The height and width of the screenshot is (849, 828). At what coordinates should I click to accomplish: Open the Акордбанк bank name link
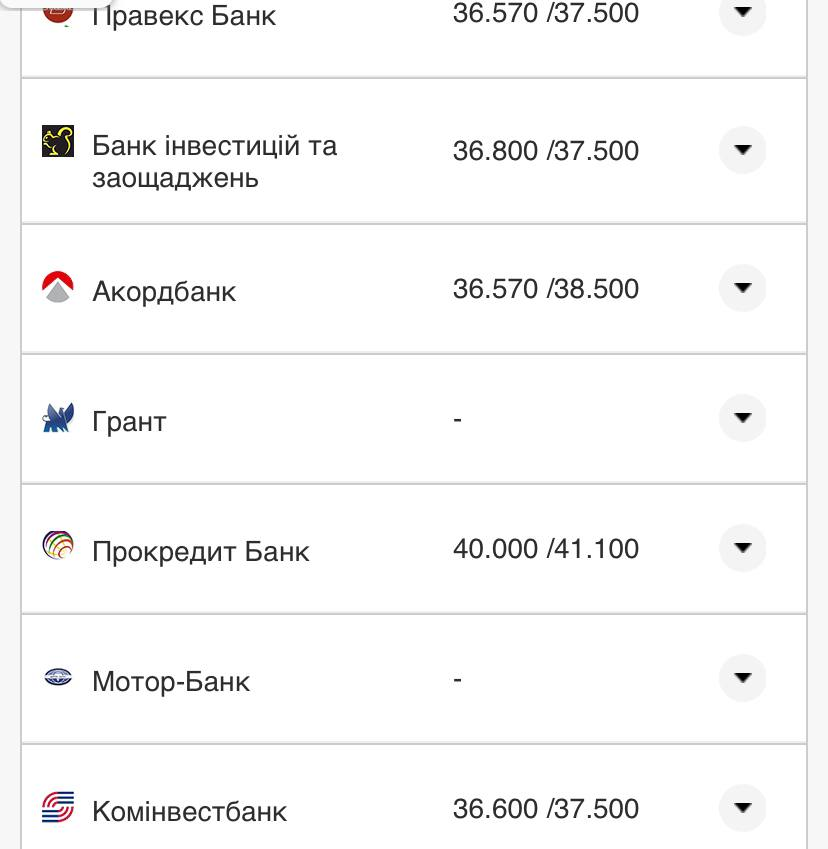pos(164,292)
